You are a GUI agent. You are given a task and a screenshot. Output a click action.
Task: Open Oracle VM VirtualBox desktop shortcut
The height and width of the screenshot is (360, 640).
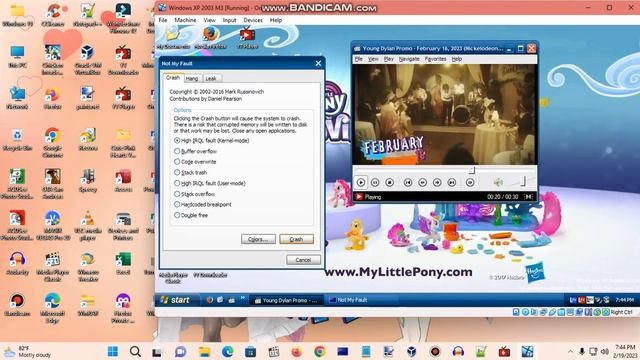(87, 60)
